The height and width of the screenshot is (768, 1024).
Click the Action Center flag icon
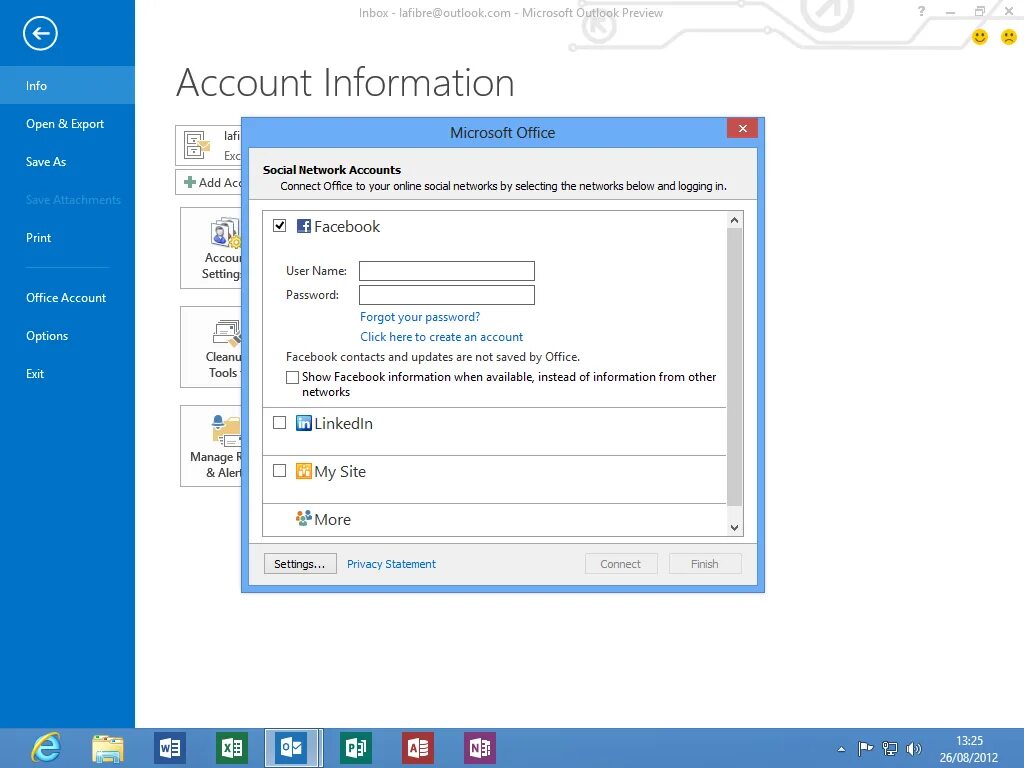pos(865,748)
